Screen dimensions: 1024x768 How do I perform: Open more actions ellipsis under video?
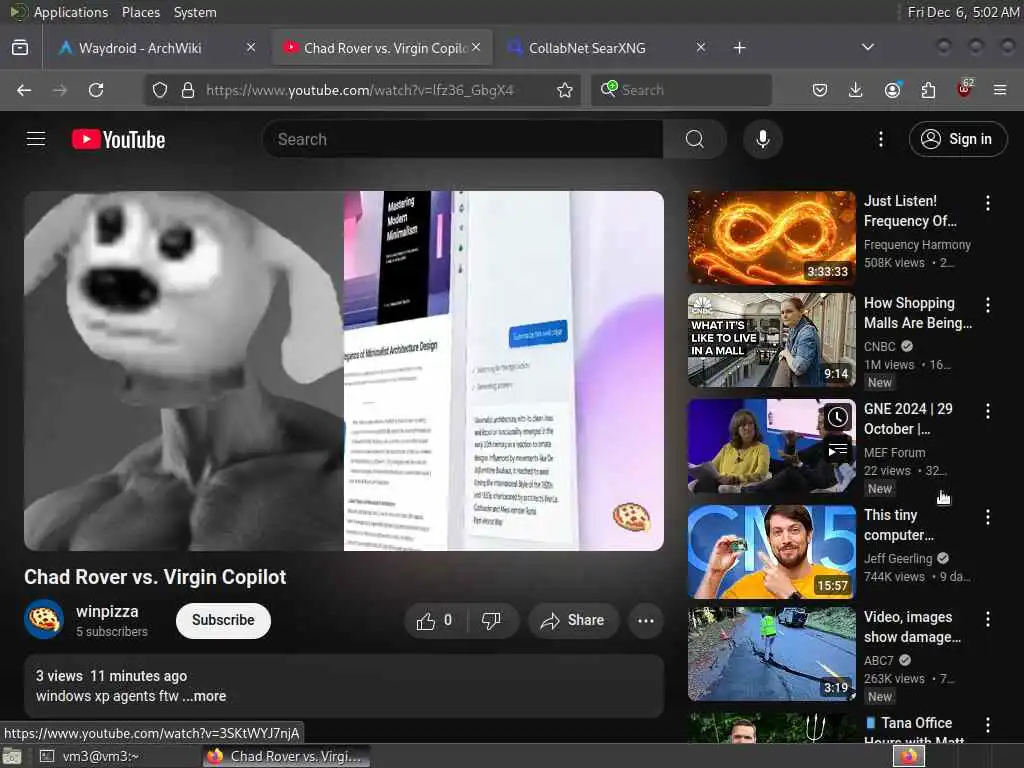tap(645, 620)
